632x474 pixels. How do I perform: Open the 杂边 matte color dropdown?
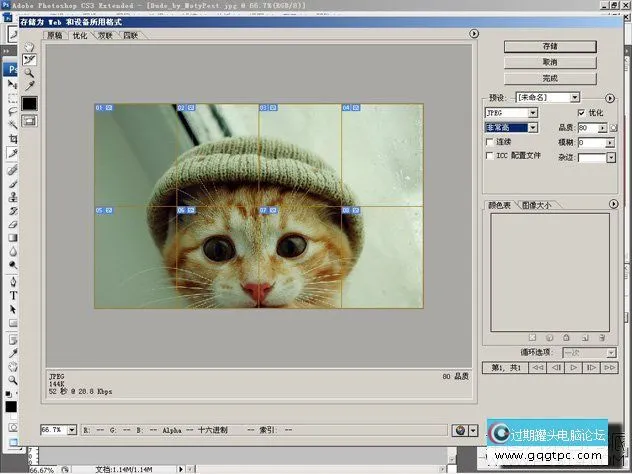coord(611,158)
